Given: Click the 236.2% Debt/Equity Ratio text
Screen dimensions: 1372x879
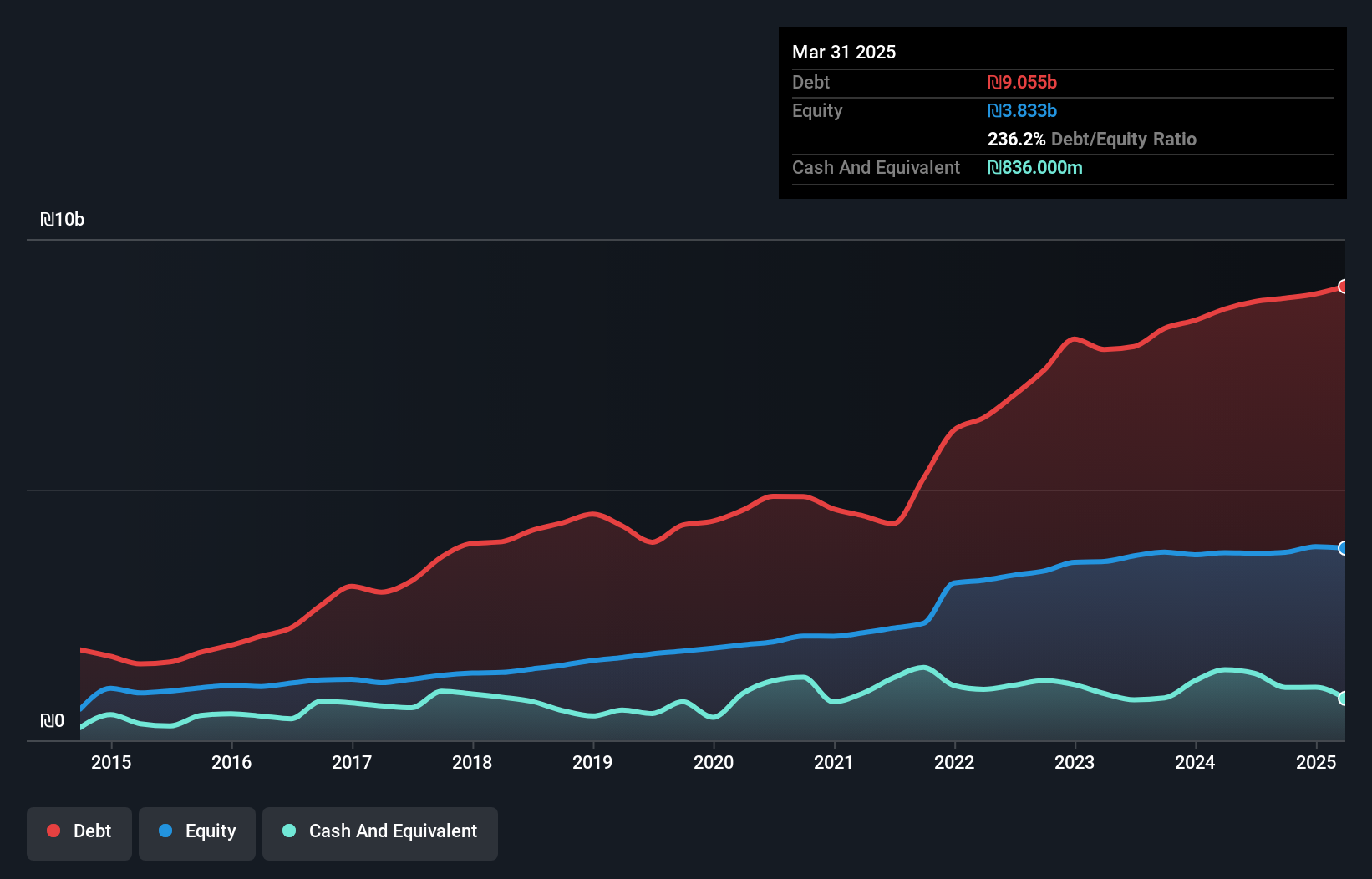Looking at the screenshot, I should [x=1092, y=139].
